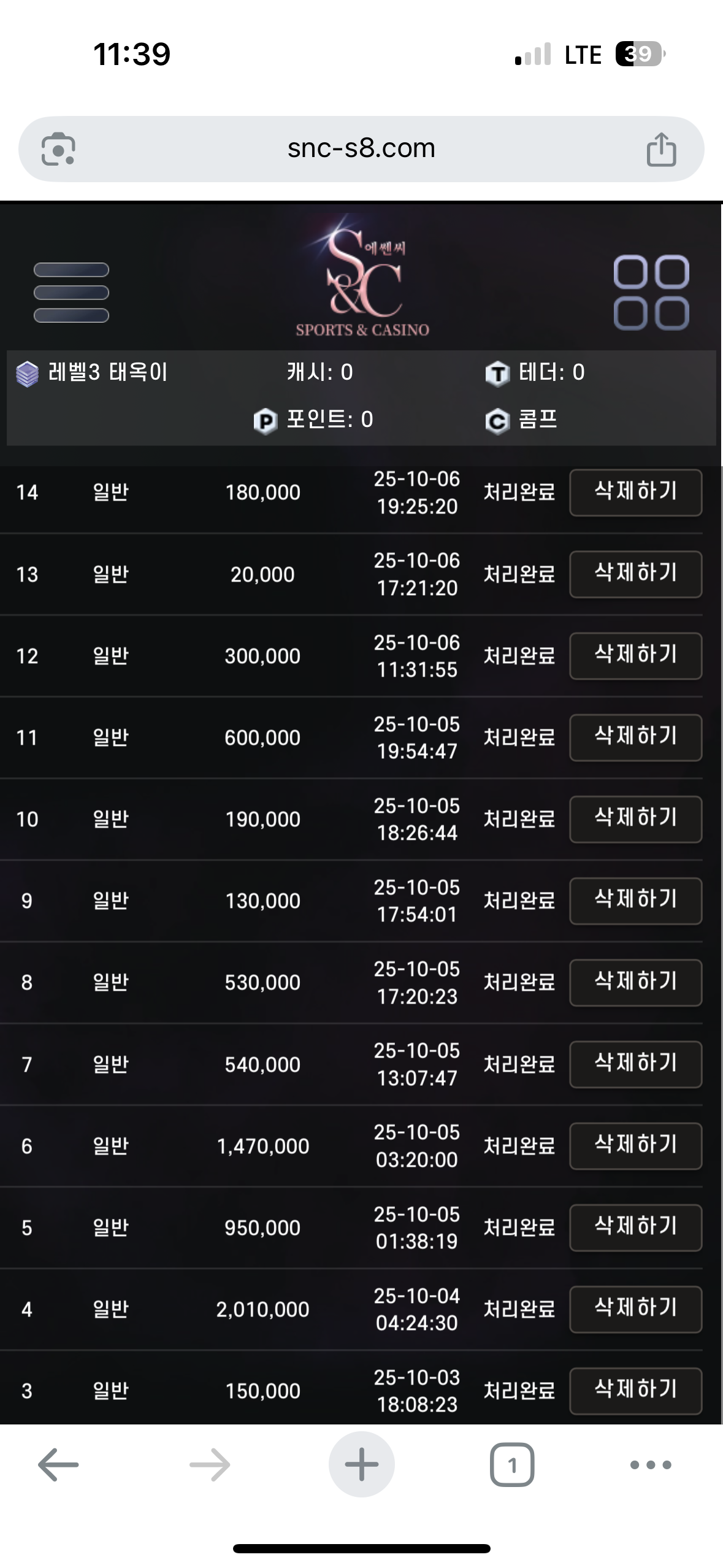This screenshot has height=1568, width=723.
Task: Tap the 캐시: 0 balance
Action: coord(319,372)
